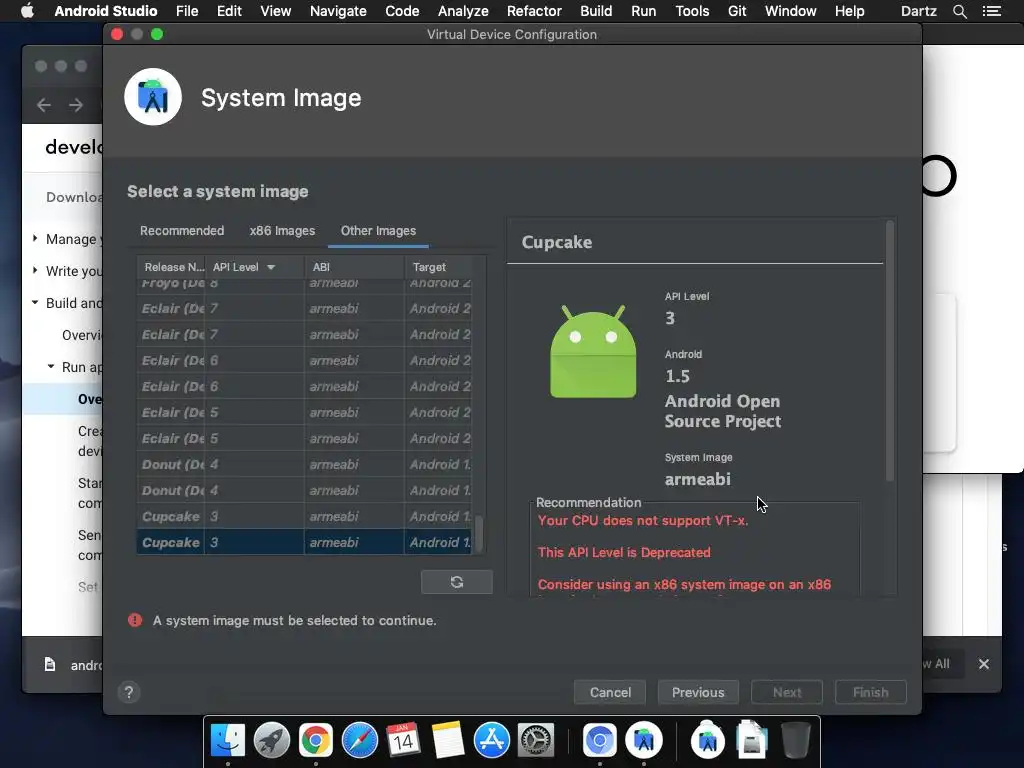
Task: Open Control Center list icon in menu bar
Action: pos(991,11)
